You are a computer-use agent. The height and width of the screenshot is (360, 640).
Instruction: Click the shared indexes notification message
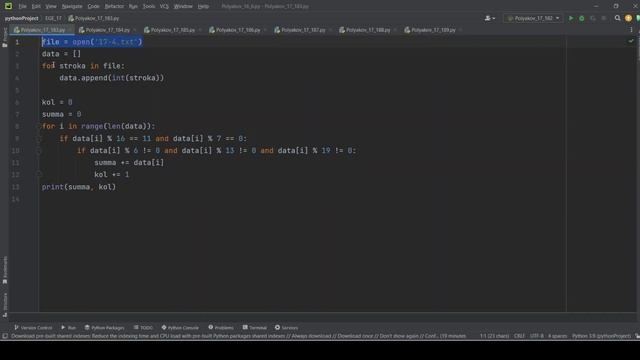click(x=239, y=336)
